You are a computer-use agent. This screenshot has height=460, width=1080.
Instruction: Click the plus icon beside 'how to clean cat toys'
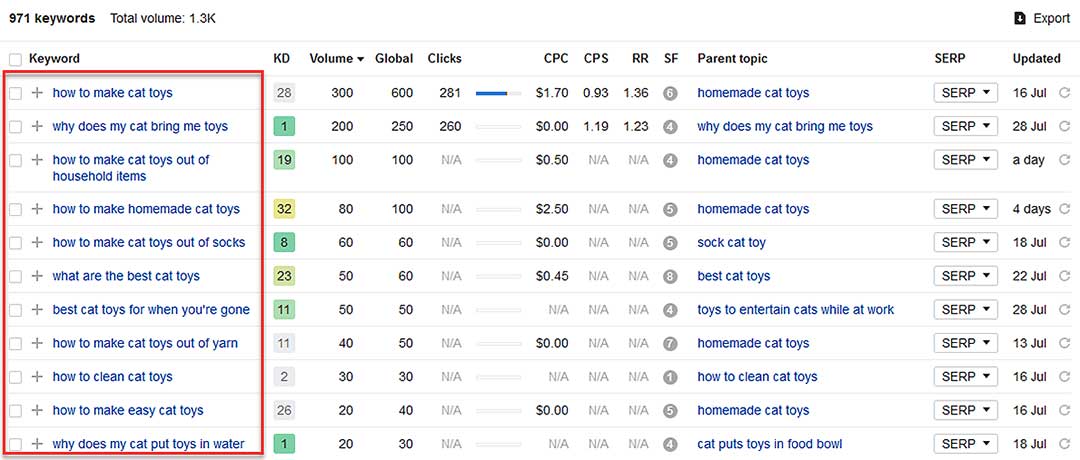(x=37, y=377)
